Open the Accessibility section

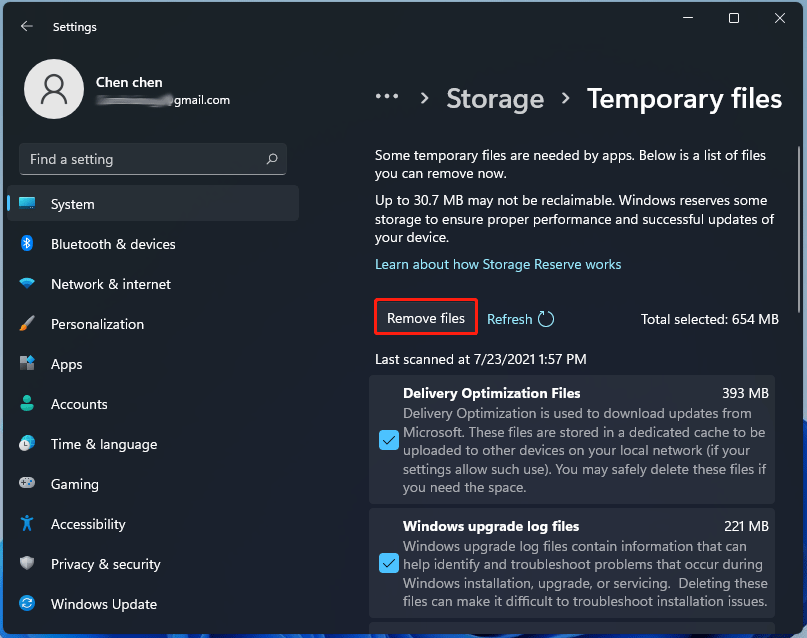click(88, 524)
